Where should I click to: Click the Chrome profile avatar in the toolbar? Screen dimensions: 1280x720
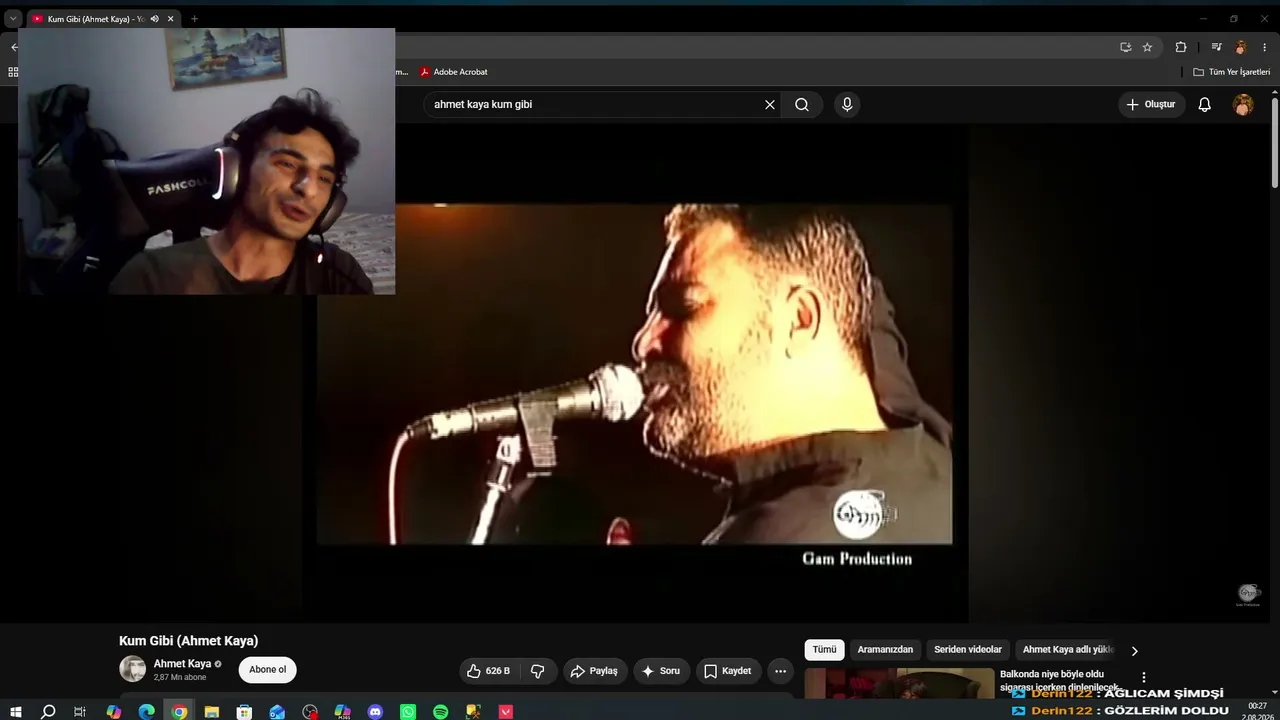coord(1241,47)
